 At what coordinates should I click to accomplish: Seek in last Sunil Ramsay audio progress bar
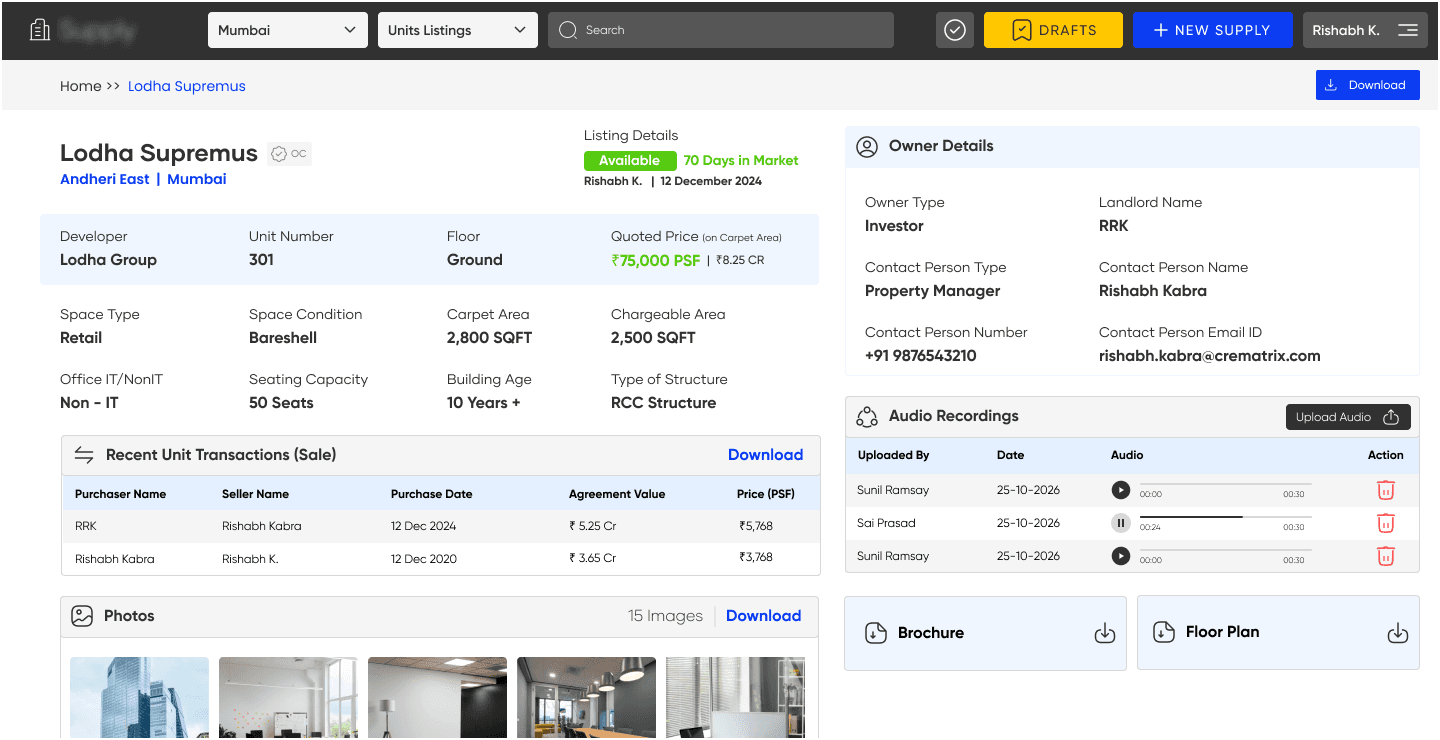coord(1225,551)
